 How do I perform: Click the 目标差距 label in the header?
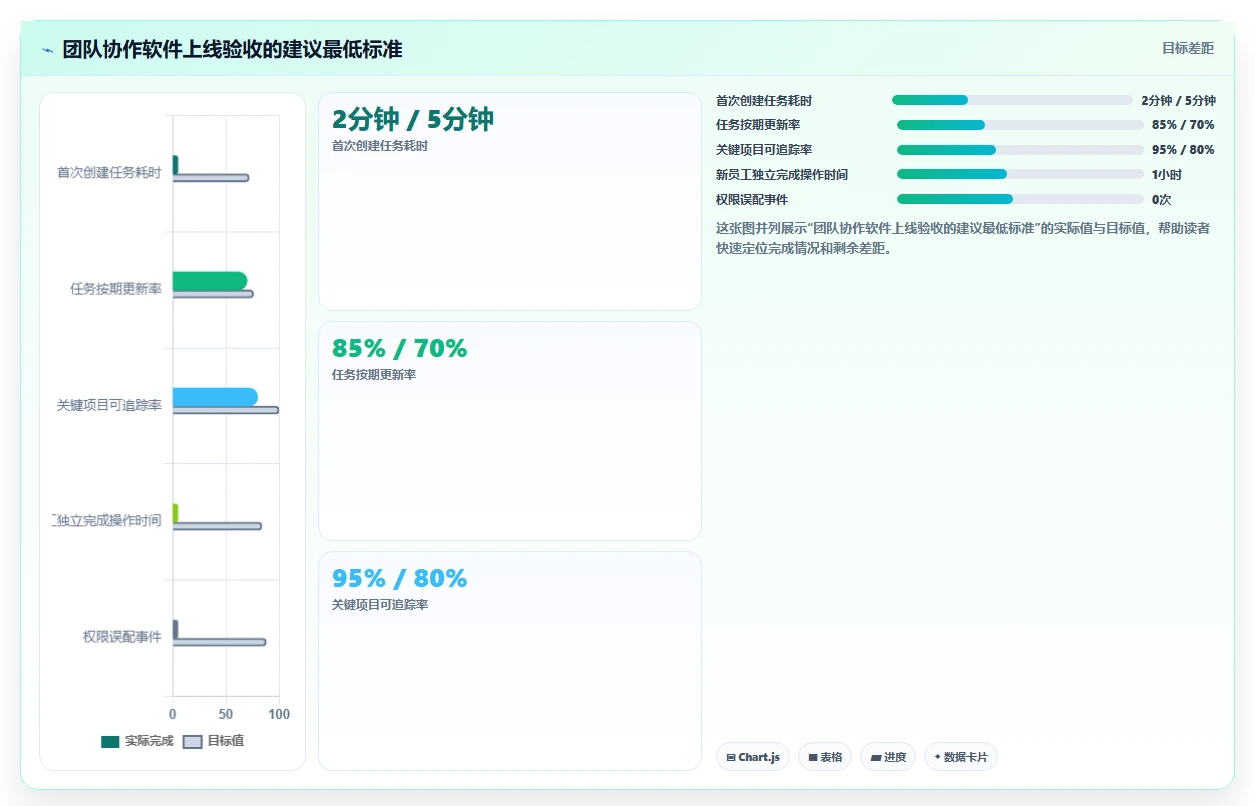(1187, 48)
